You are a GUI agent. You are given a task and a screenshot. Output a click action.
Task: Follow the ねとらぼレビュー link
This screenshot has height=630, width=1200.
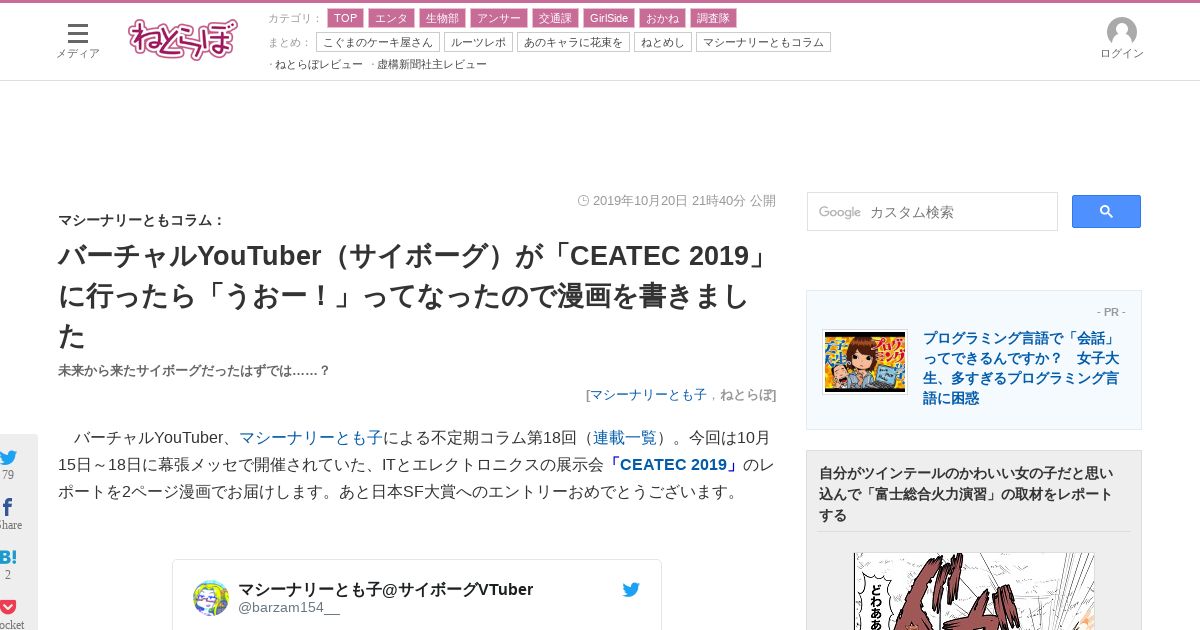(318, 64)
